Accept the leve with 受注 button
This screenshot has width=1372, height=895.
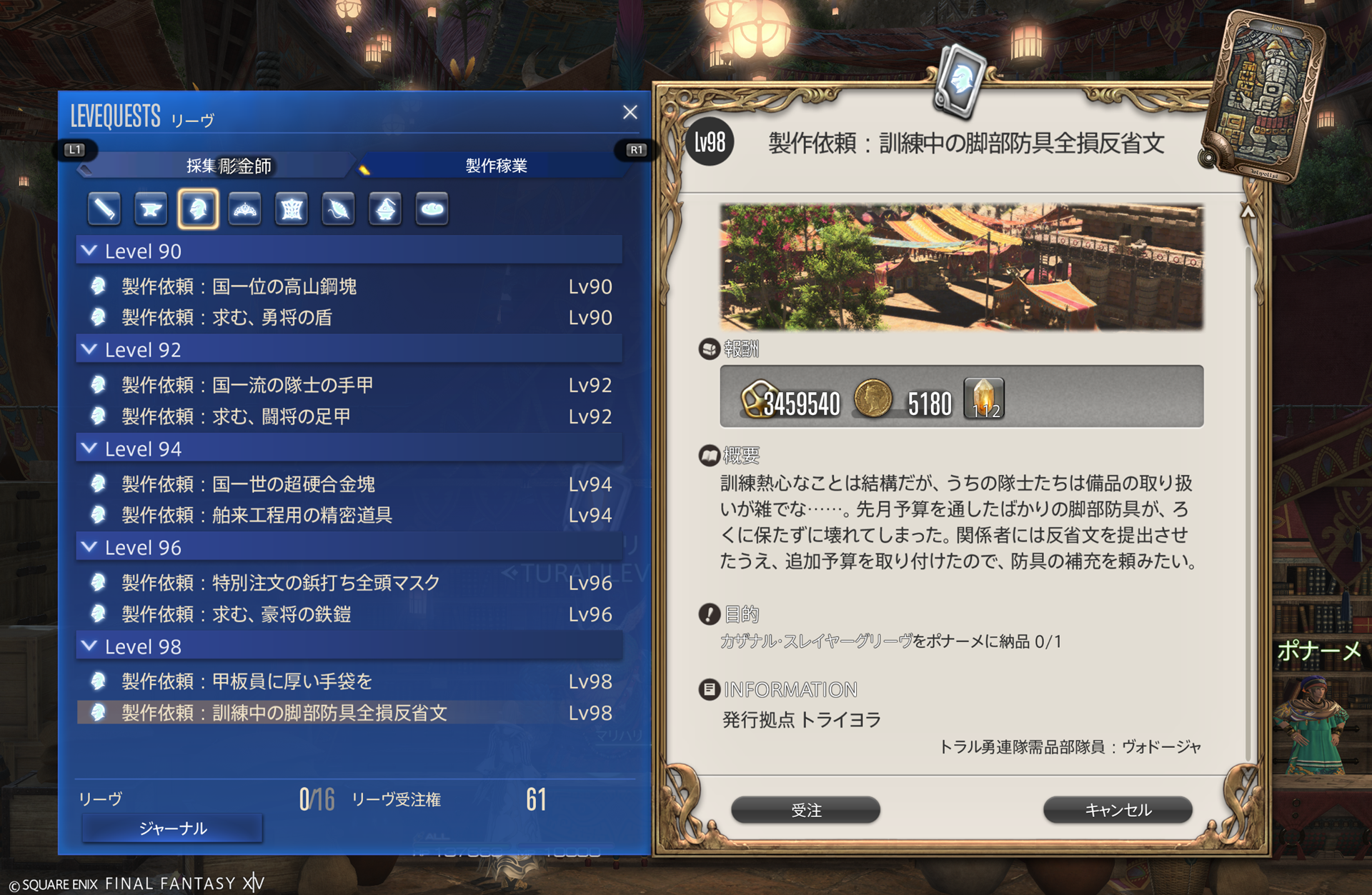coord(806,810)
